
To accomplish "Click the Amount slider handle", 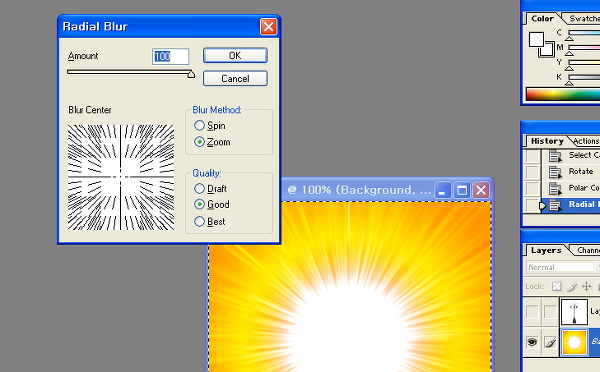I will click(191, 74).
